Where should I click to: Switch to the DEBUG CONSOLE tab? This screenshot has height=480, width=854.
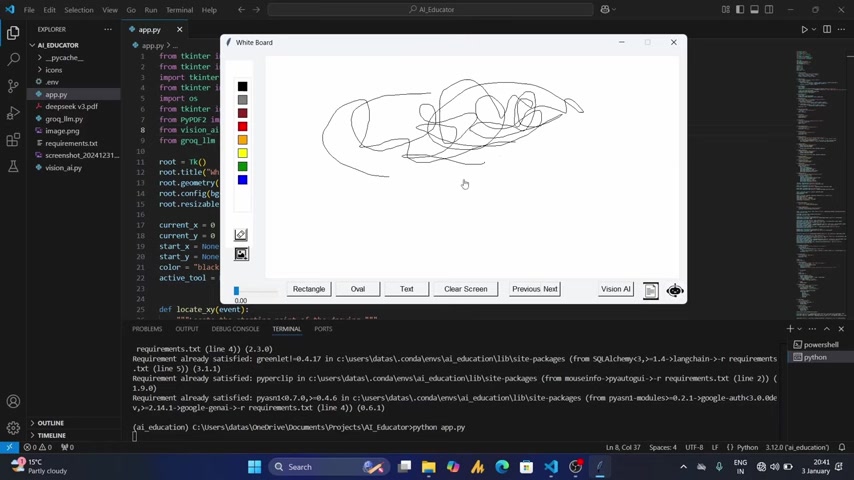click(235, 329)
